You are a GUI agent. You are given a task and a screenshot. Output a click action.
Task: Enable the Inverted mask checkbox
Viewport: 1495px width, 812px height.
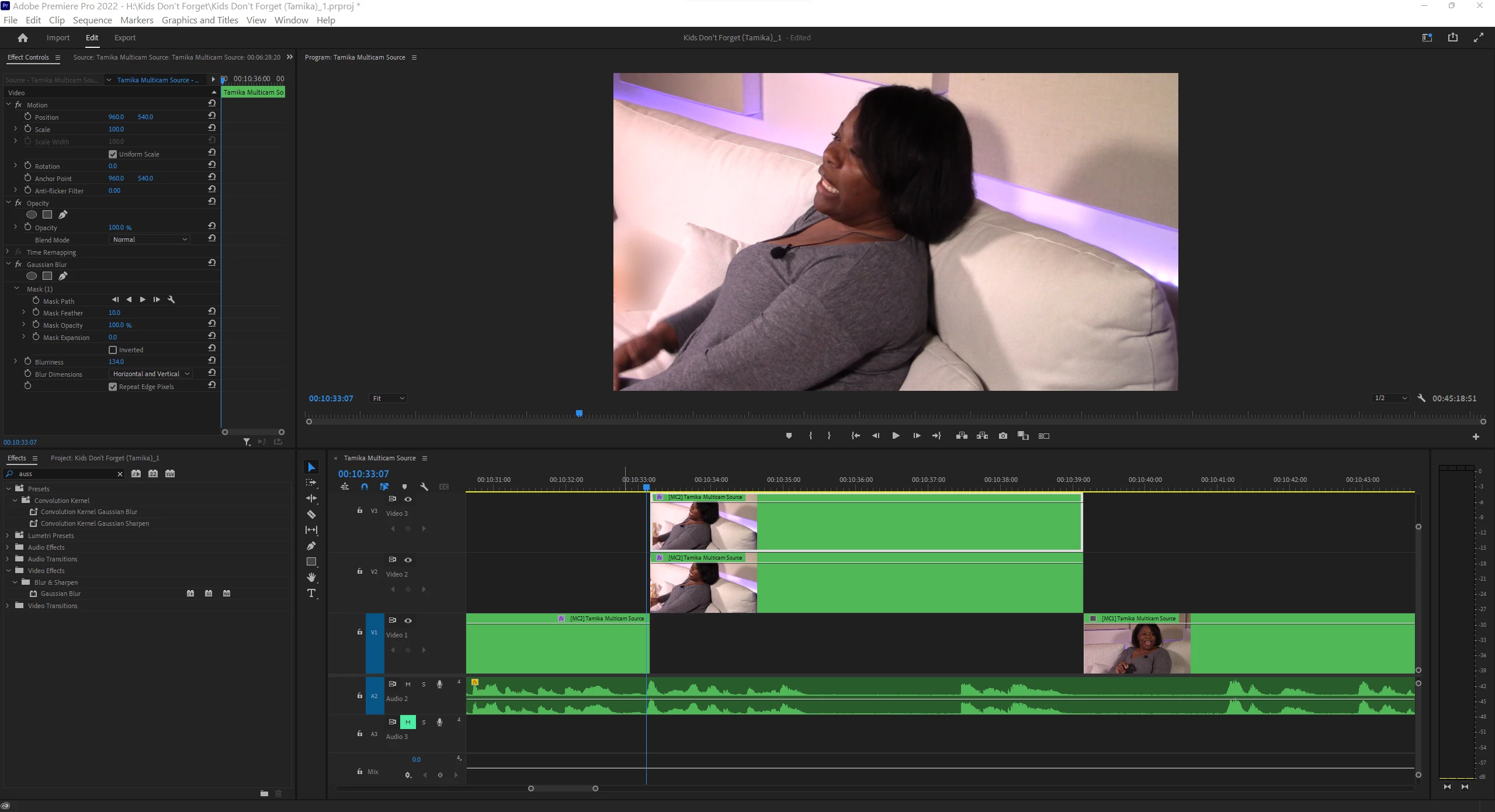[x=113, y=350]
